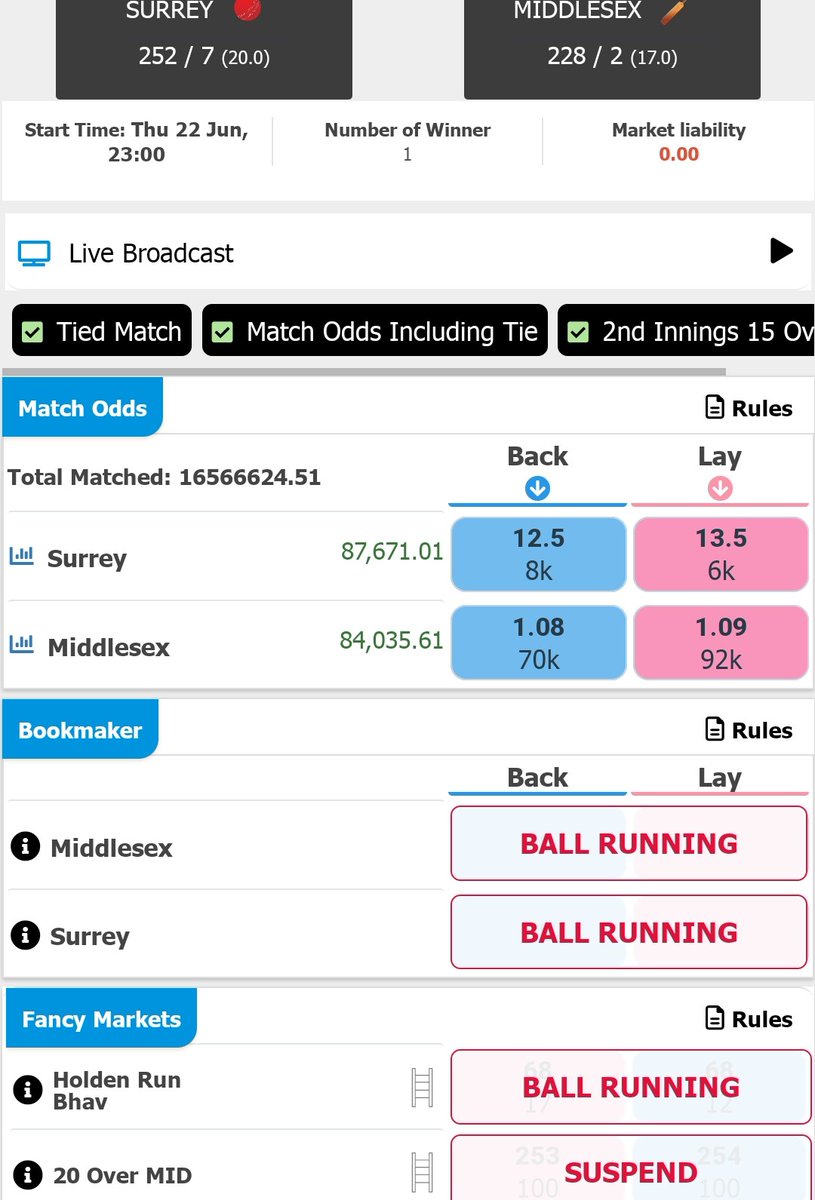Click SUSPEND box for 20 Over MID

[631, 1168]
